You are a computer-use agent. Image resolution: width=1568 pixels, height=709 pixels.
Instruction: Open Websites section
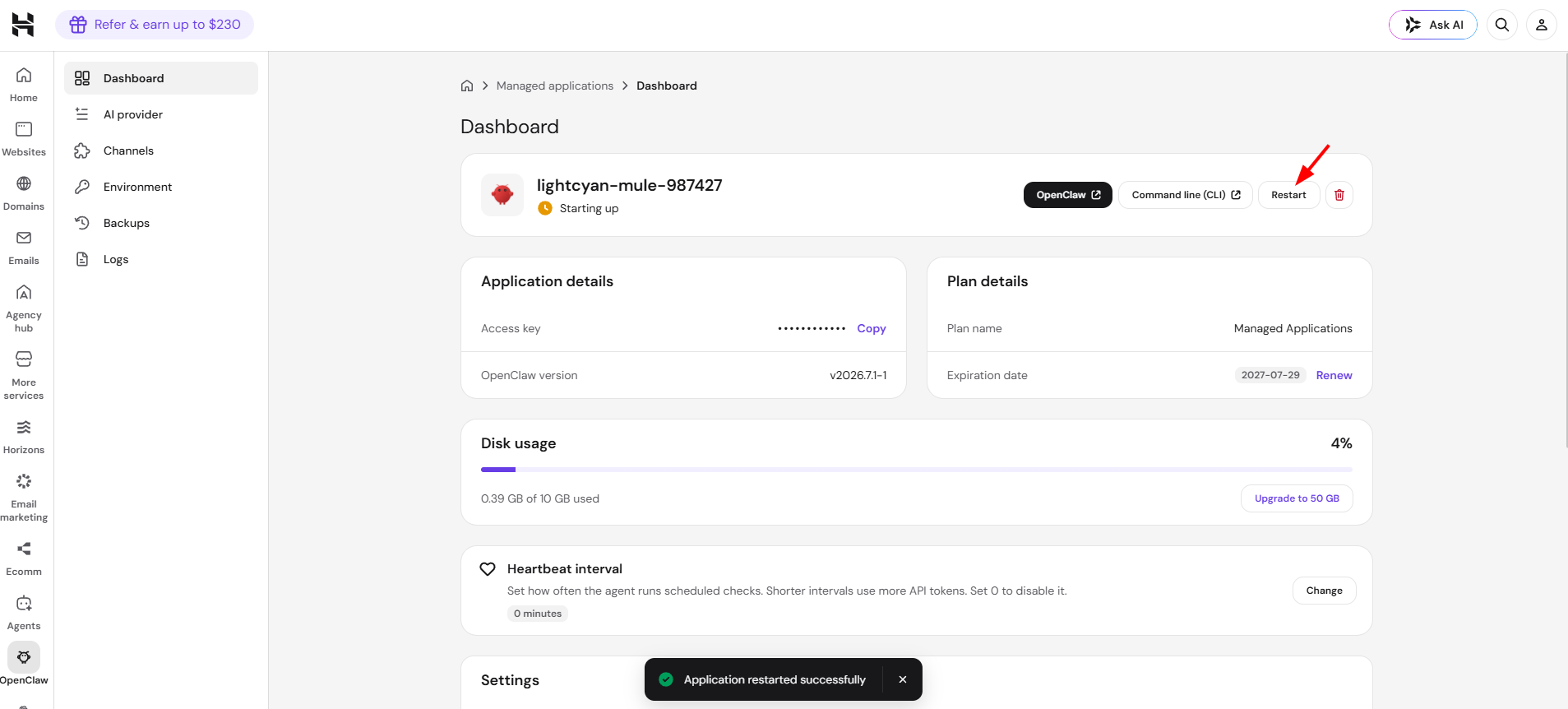pyautogui.click(x=24, y=139)
